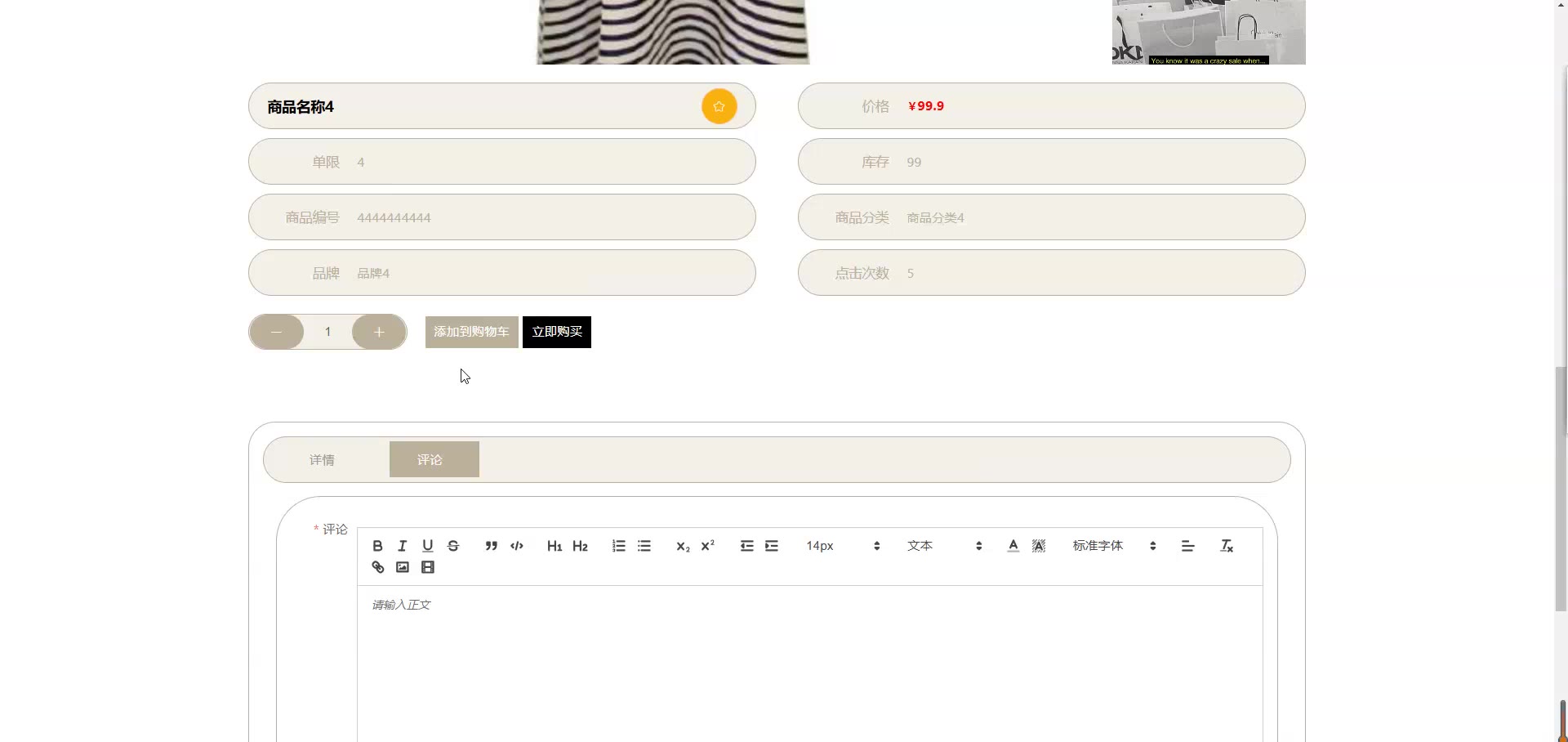Open the text color picker

click(x=1013, y=546)
